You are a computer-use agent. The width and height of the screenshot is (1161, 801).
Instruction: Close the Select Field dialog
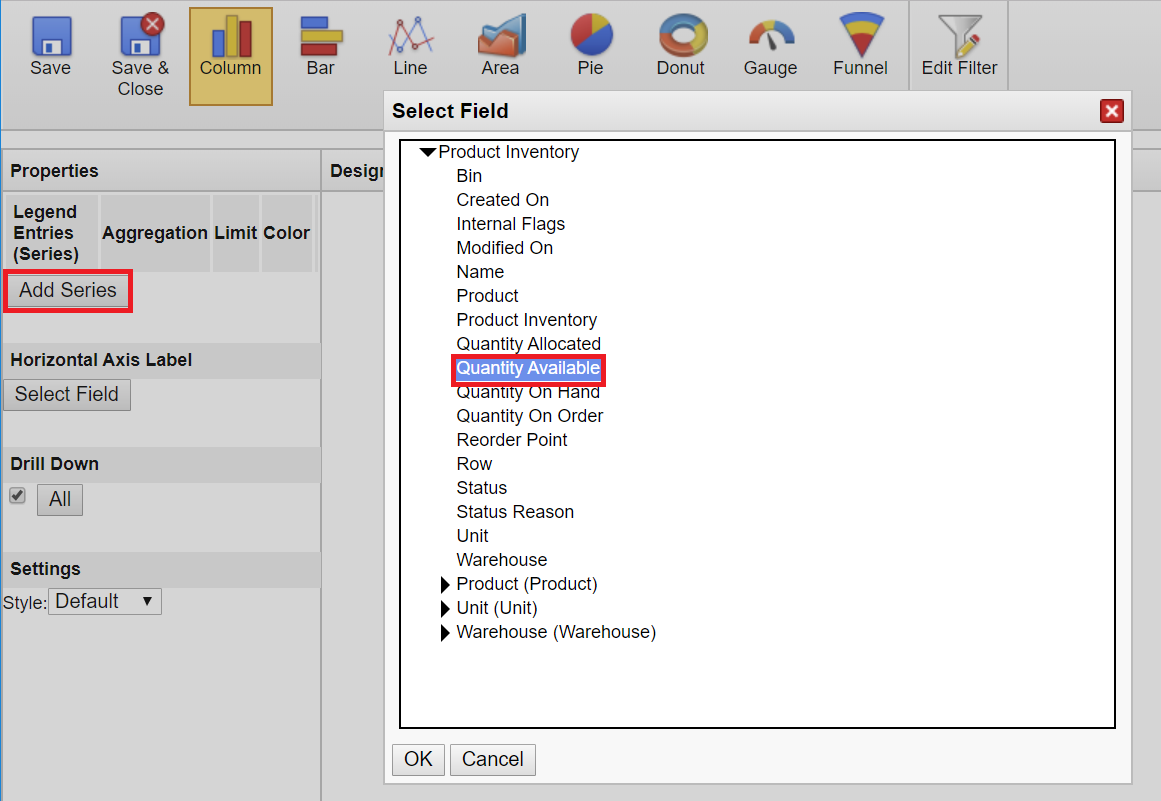pyautogui.click(x=1111, y=111)
